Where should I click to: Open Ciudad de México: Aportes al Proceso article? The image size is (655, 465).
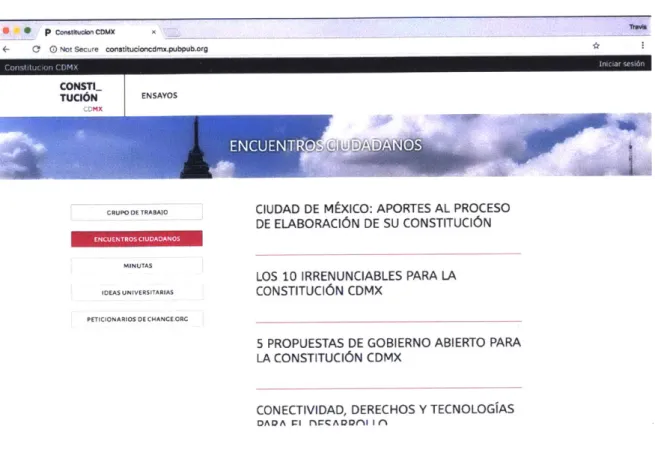tap(382, 216)
